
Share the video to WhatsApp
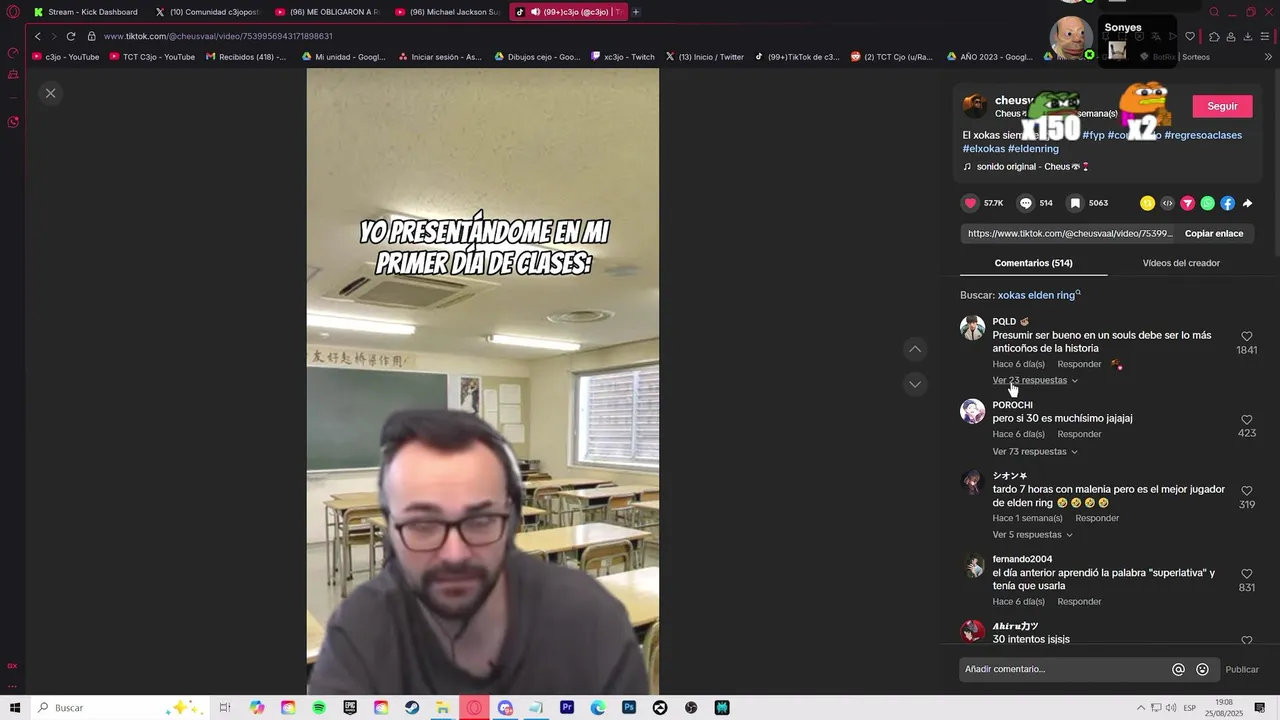(1207, 203)
